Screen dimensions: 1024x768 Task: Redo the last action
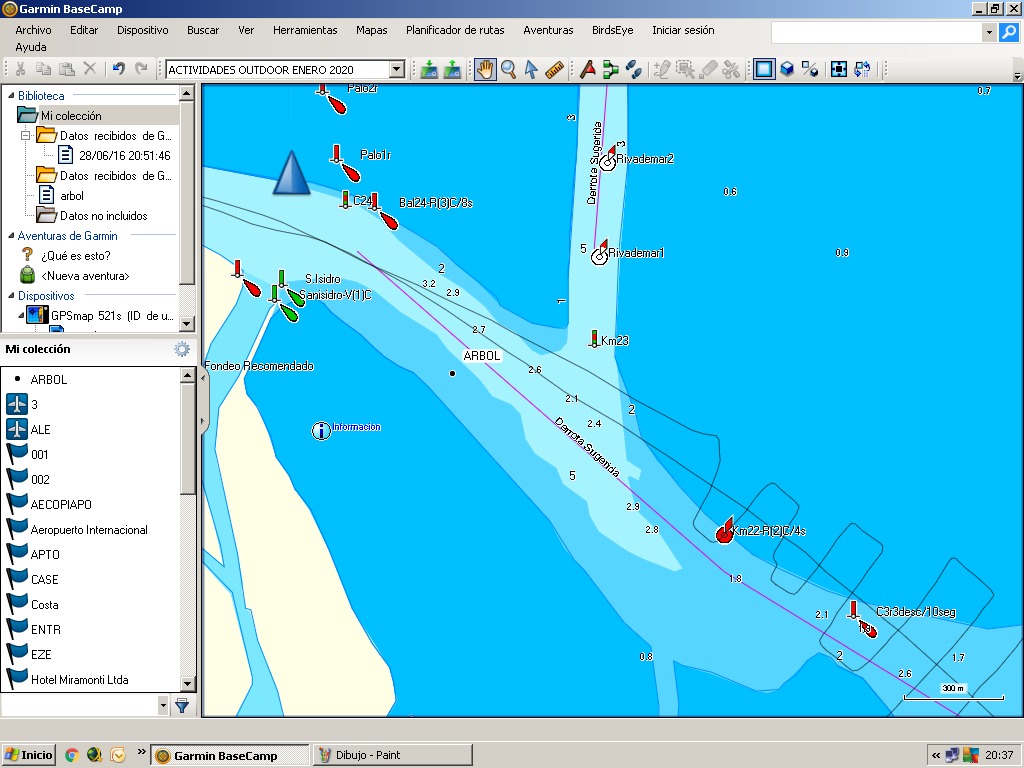click(x=141, y=69)
